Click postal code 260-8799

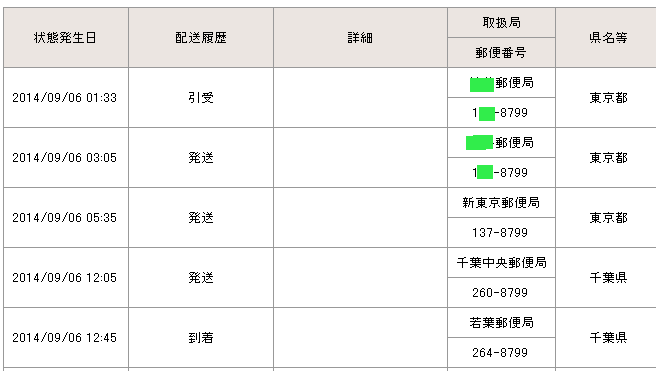click(x=502, y=292)
